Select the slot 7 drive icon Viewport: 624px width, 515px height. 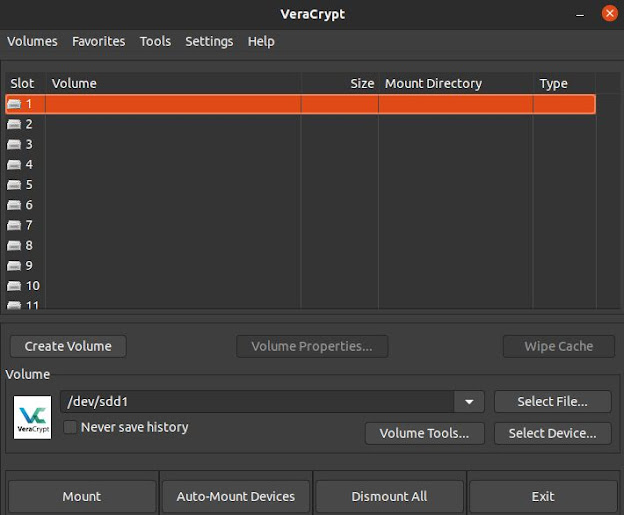[14, 225]
